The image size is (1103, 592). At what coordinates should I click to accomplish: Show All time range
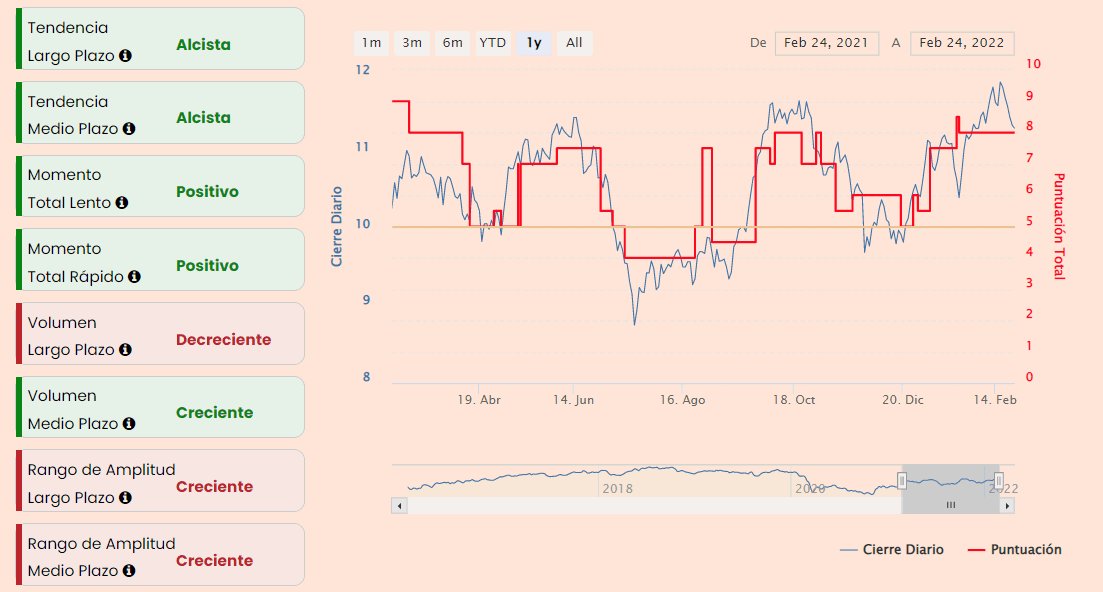pos(574,43)
